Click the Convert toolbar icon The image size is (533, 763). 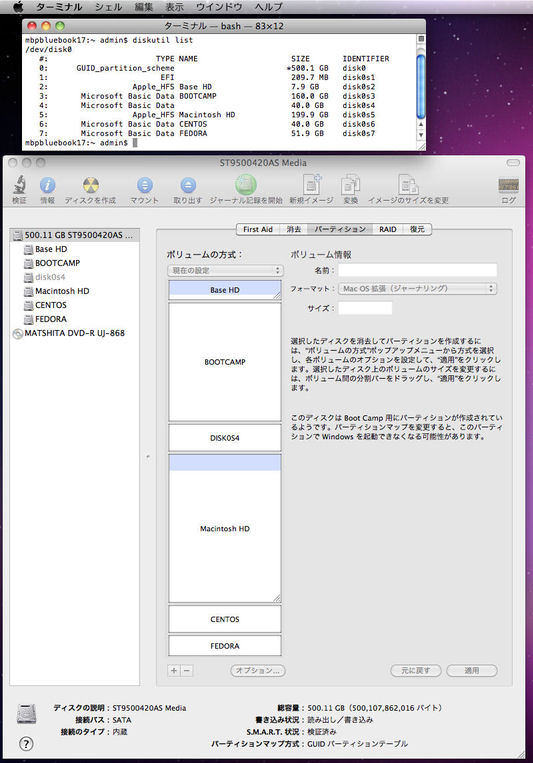point(350,184)
